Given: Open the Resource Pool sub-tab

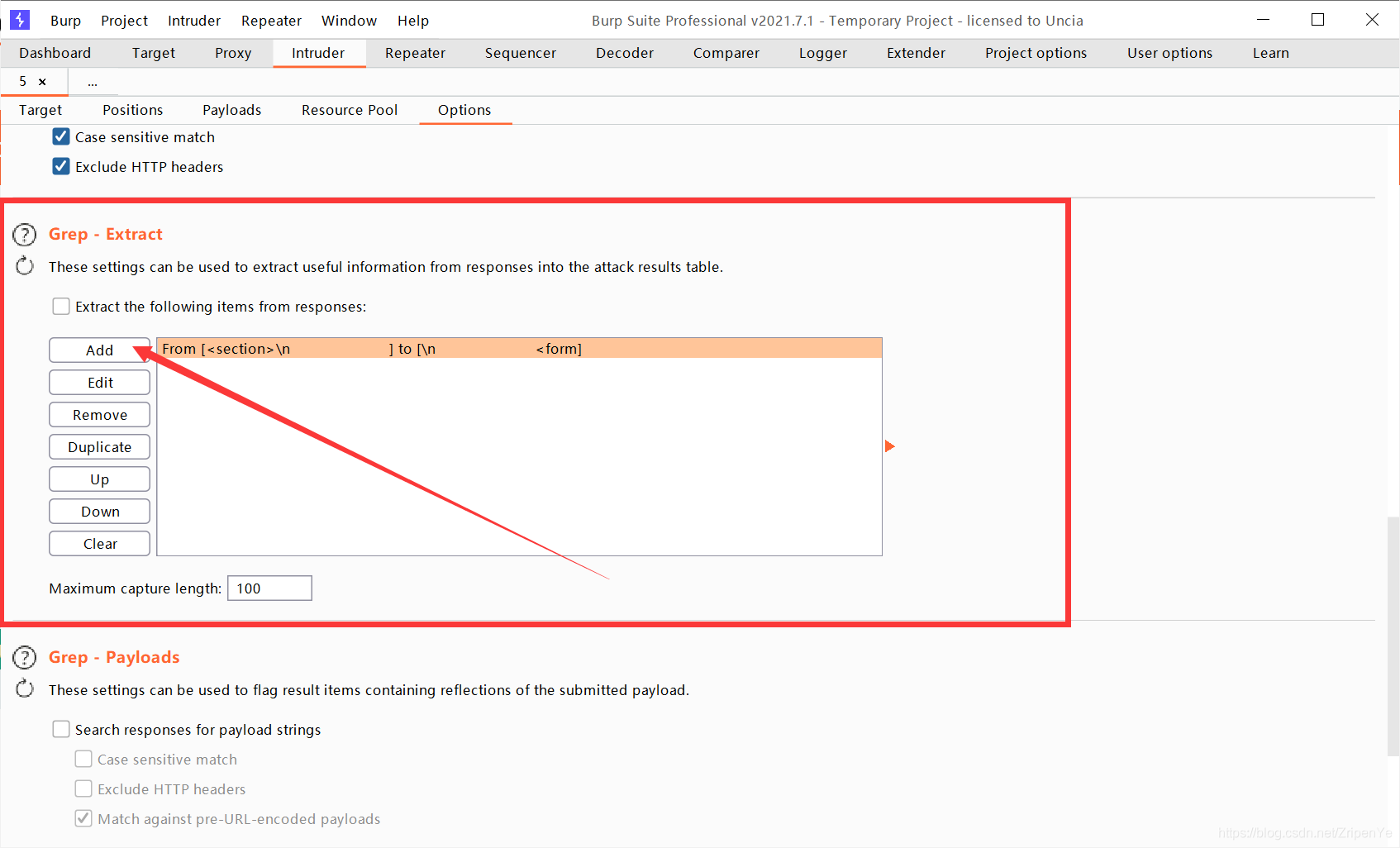Looking at the screenshot, I should tap(350, 110).
